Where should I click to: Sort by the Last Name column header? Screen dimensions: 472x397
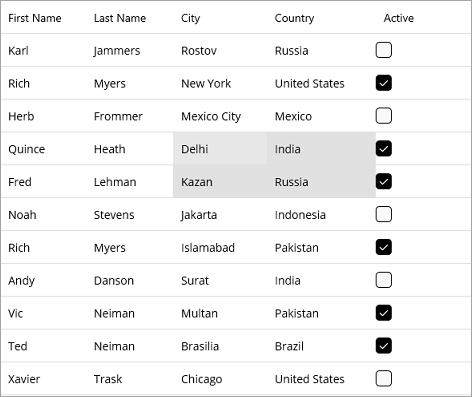click(120, 18)
